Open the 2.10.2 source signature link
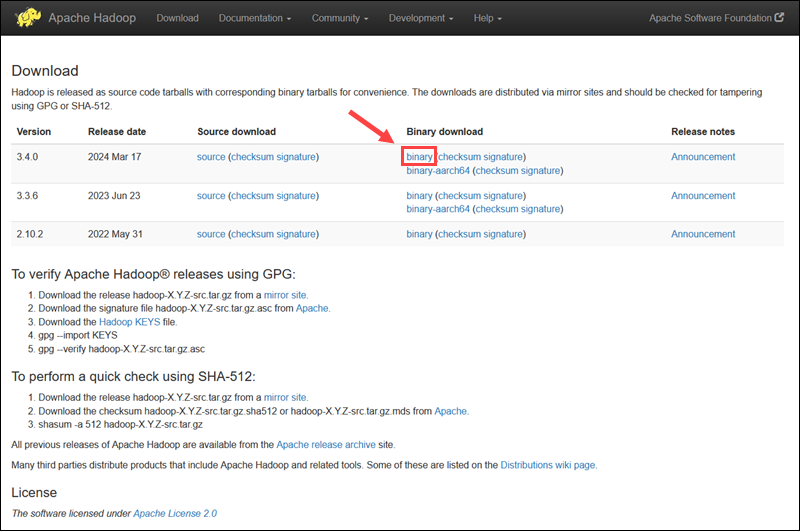 (295, 234)
